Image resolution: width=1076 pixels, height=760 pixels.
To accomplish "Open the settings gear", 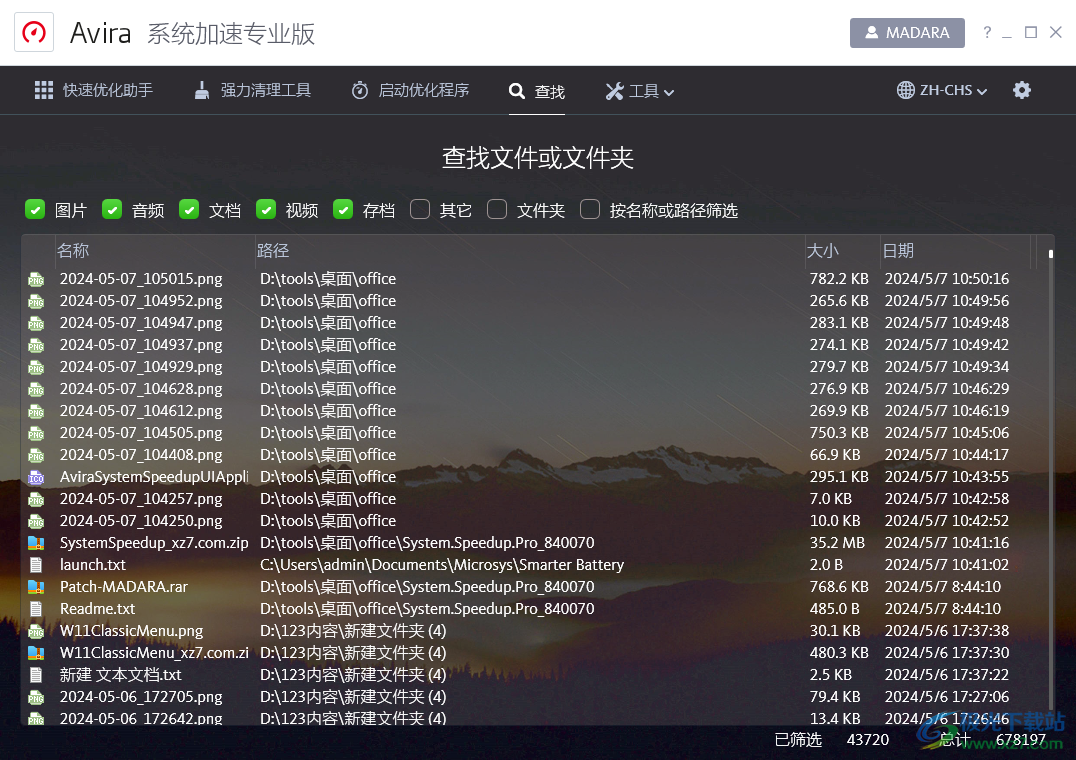I will 1022,90.
